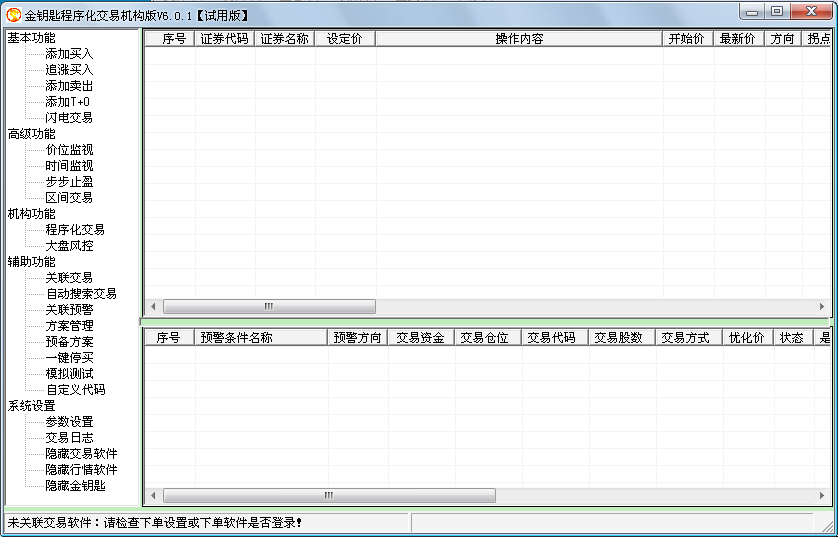The width and height of the screenshot is (838, 537).
Task: Select 步步止盈 tree item
Action: pyautogui.click(x=69, y=182)
